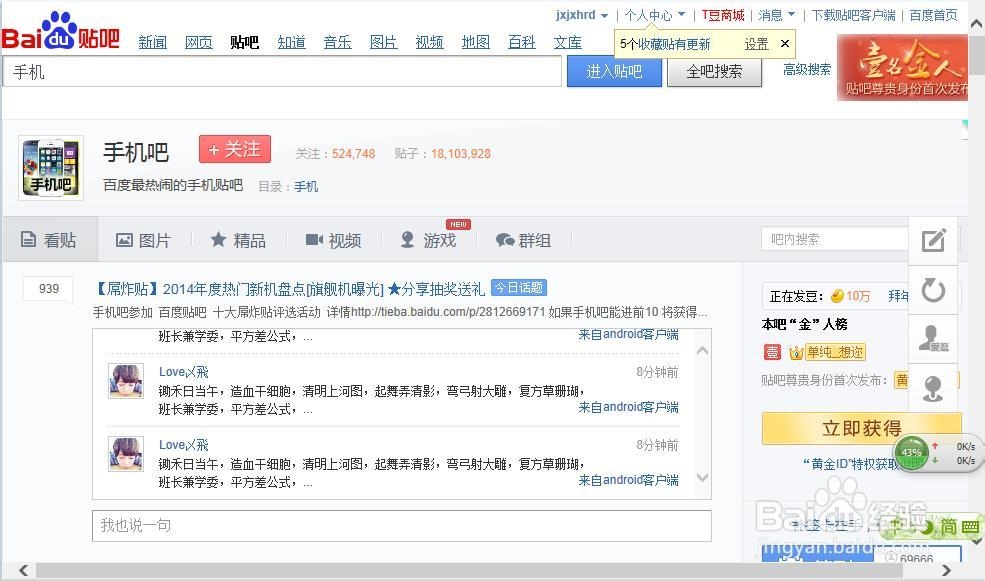The width and height of the screenshot is (985, 581).
Task: Click the 手机 directory link
Action: [306, 187]
